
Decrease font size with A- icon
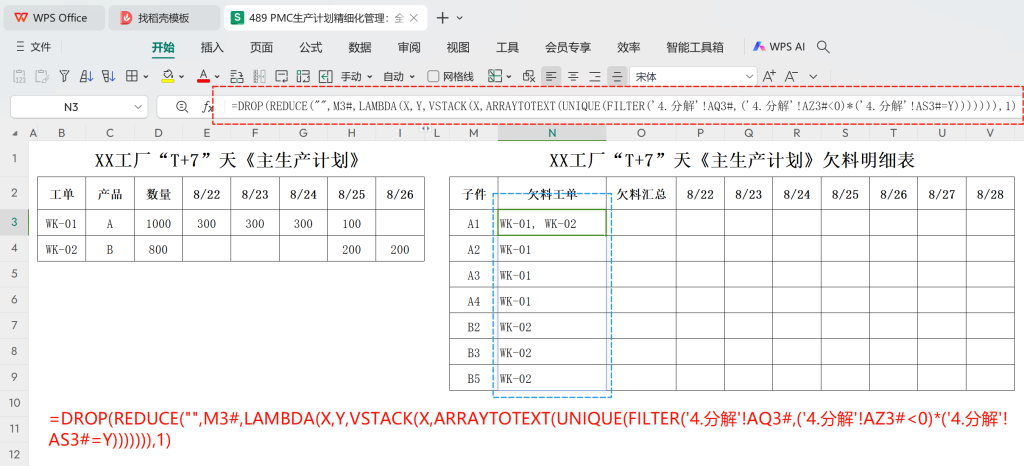click(x=792, y=76)
